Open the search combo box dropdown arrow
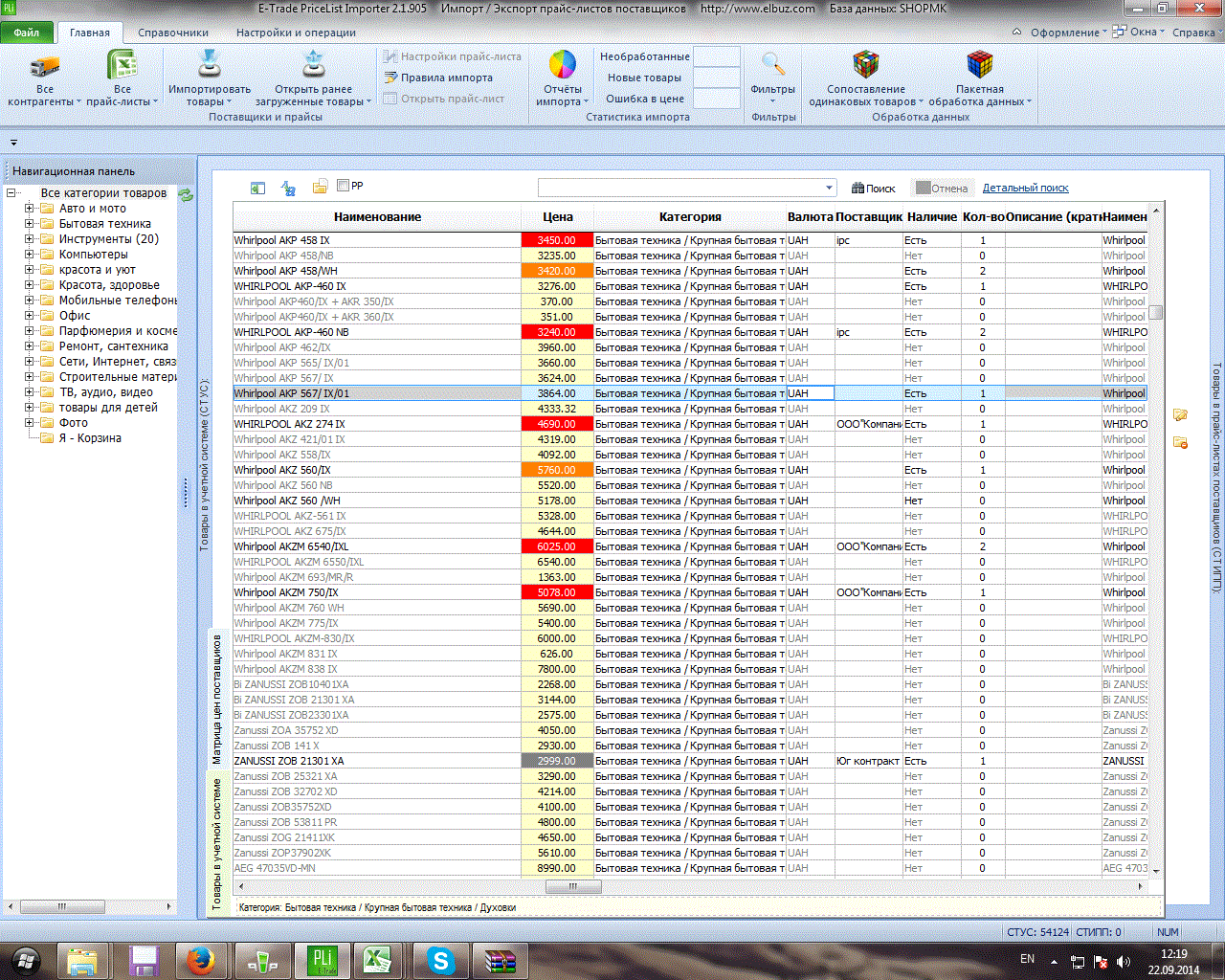1225x980 pixels. click(829, 188)
